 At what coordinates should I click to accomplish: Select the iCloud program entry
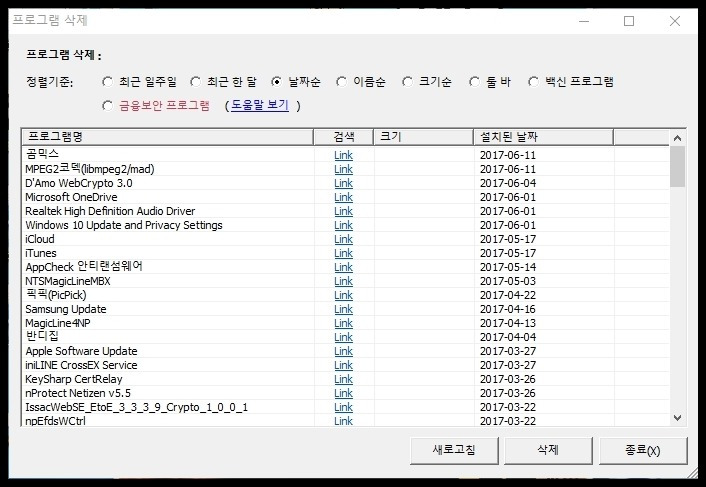pos(40,239)
